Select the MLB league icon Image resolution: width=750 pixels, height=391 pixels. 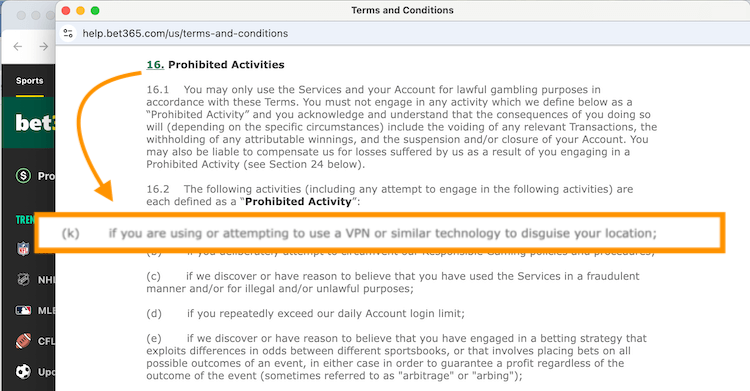click(23, 310)
